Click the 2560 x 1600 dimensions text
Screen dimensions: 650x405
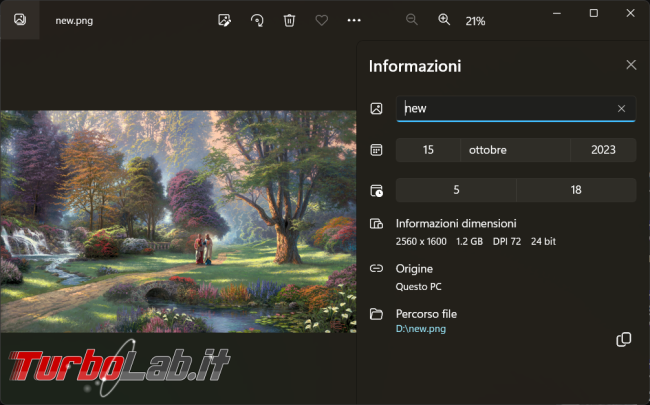[421, 241]
